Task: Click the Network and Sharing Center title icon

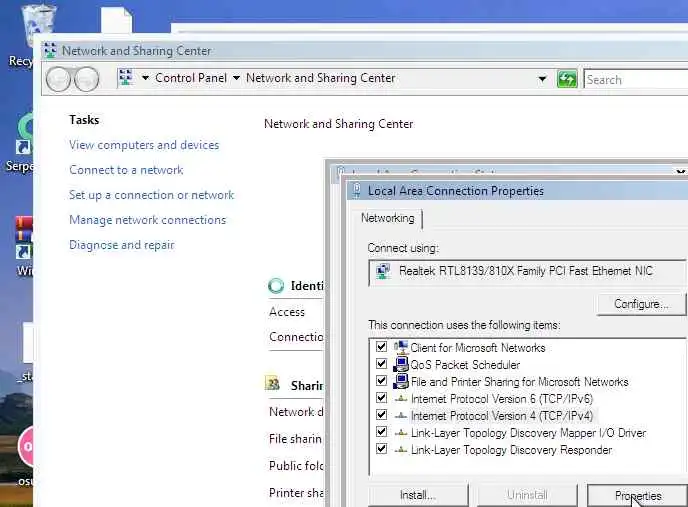Action: 50,50
